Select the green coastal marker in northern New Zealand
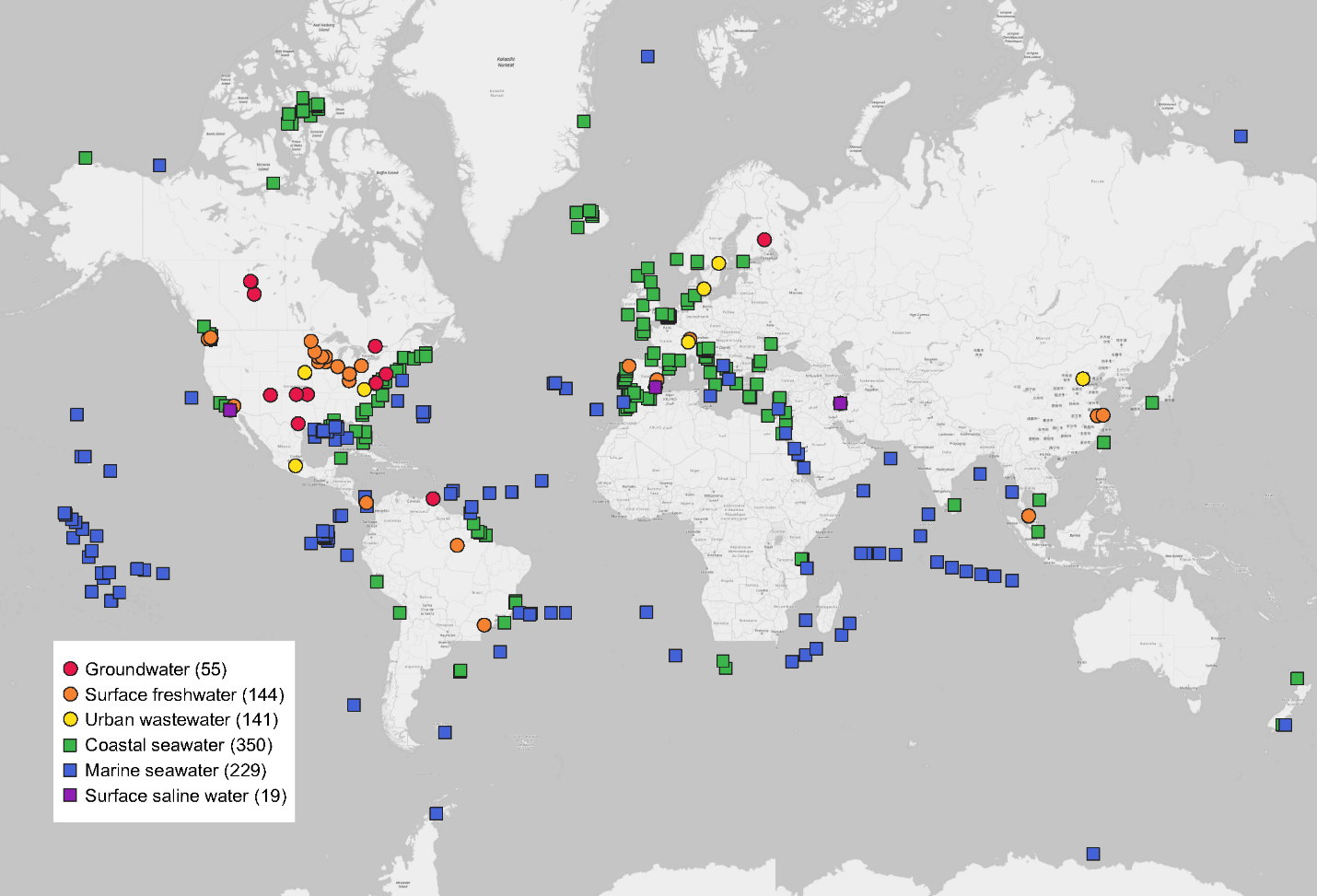 tap(1297, 679)
